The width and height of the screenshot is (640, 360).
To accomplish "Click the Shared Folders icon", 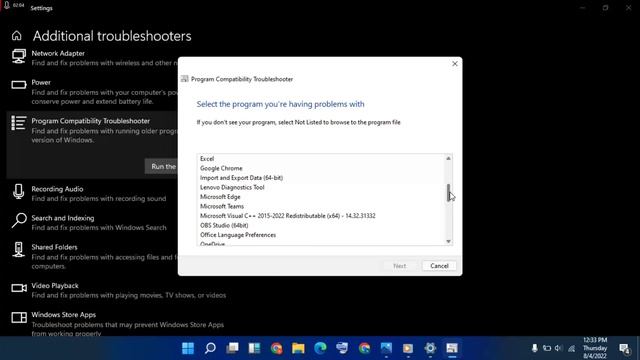I will click(19, 250).
